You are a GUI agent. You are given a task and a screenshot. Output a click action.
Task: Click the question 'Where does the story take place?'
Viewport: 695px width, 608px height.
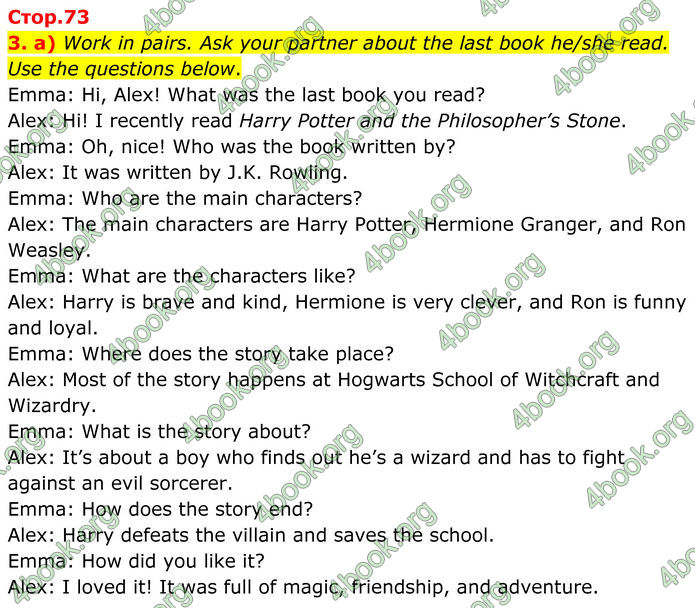pyautogui.click(x=238, y=354)
